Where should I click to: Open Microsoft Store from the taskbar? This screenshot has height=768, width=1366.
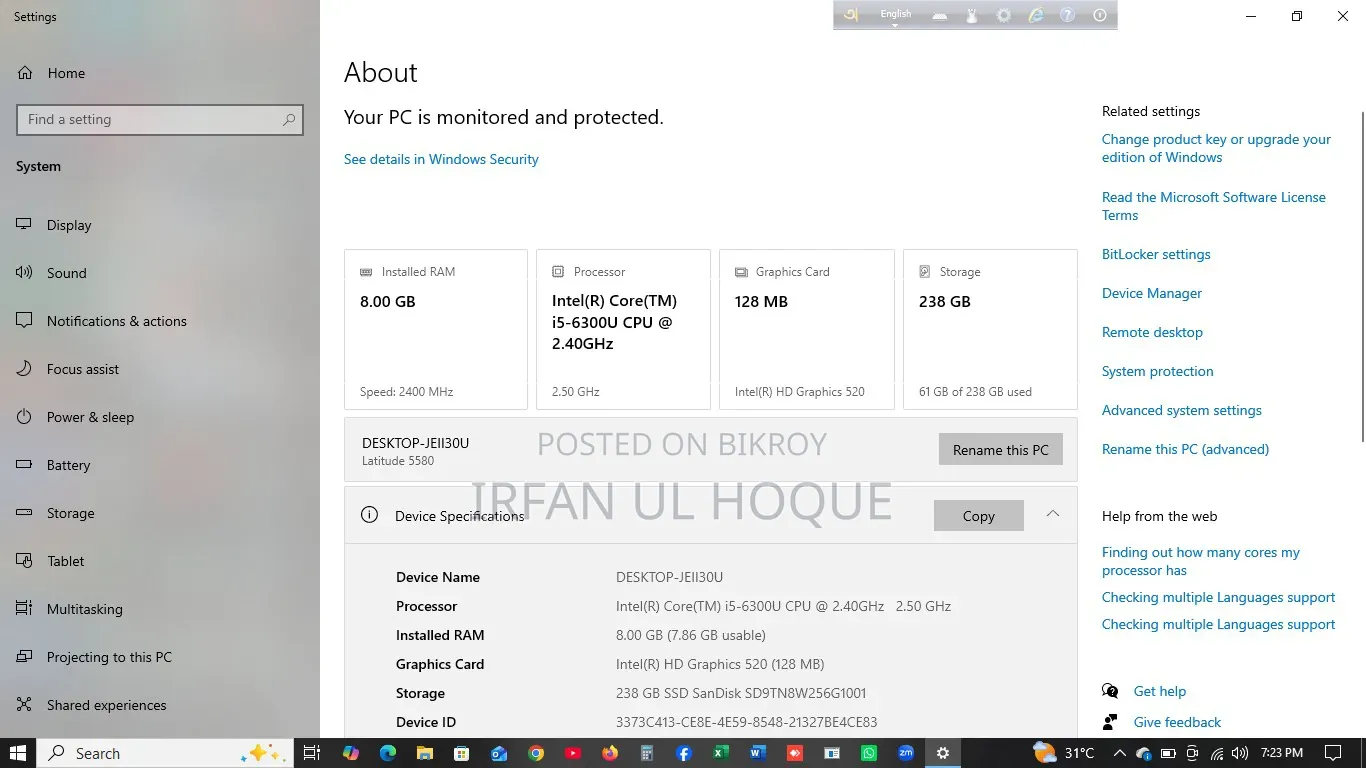coord(462,753)
